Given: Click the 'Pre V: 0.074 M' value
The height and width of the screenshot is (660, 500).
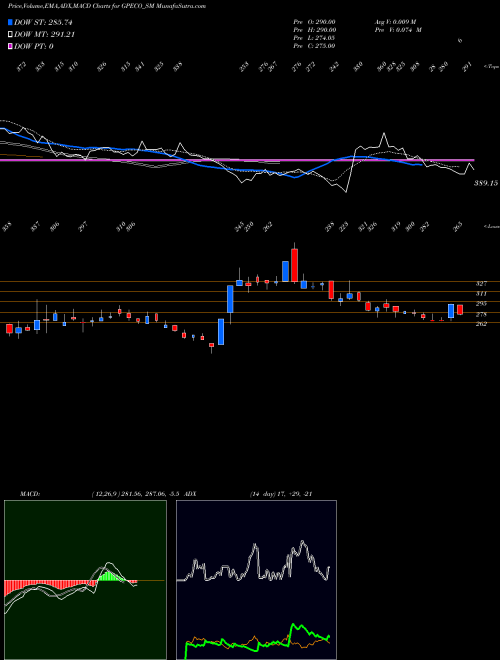Looking at the screenshot, I should 398,30.
